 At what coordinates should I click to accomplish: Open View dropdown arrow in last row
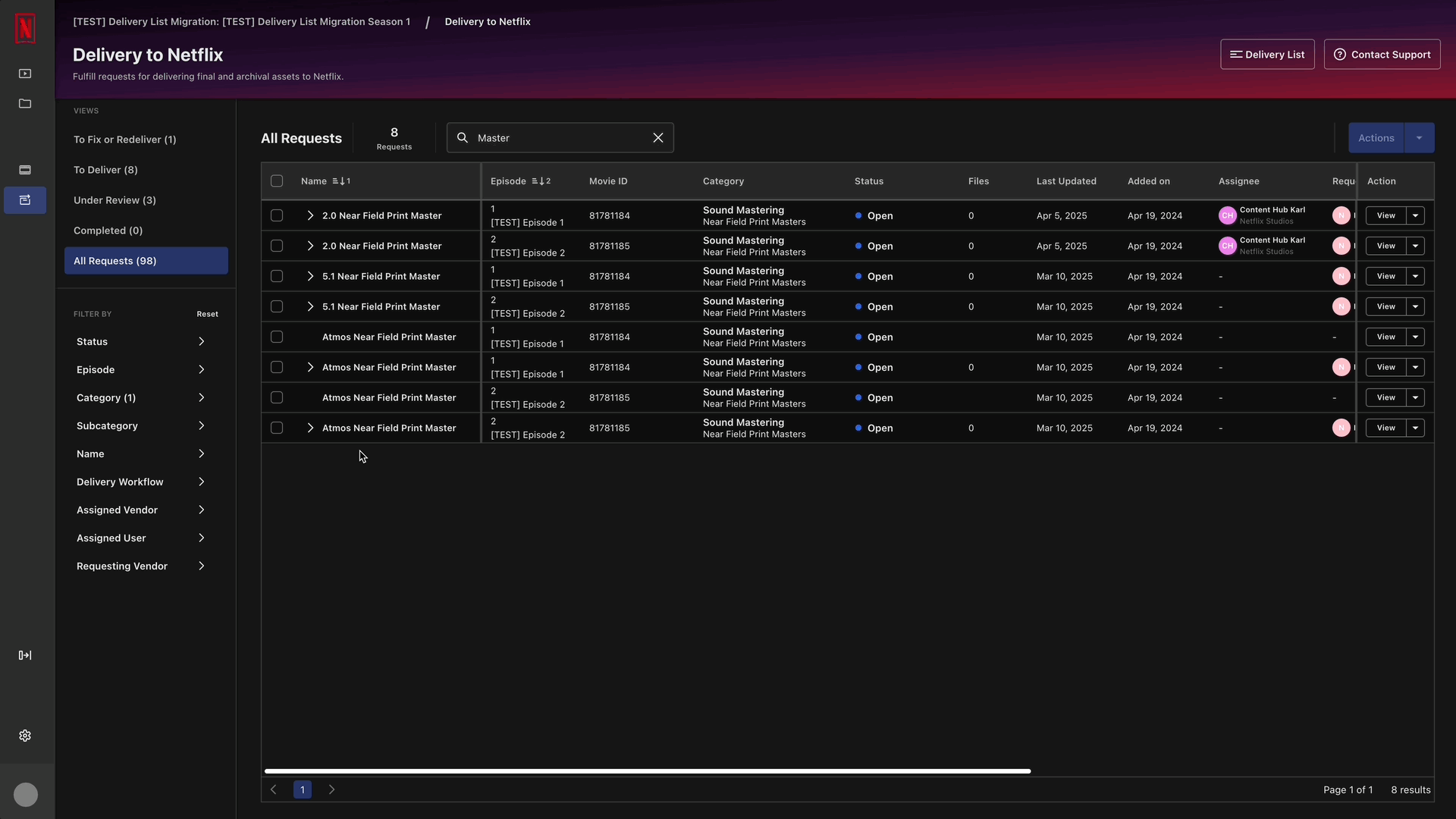click(1415, 428)
